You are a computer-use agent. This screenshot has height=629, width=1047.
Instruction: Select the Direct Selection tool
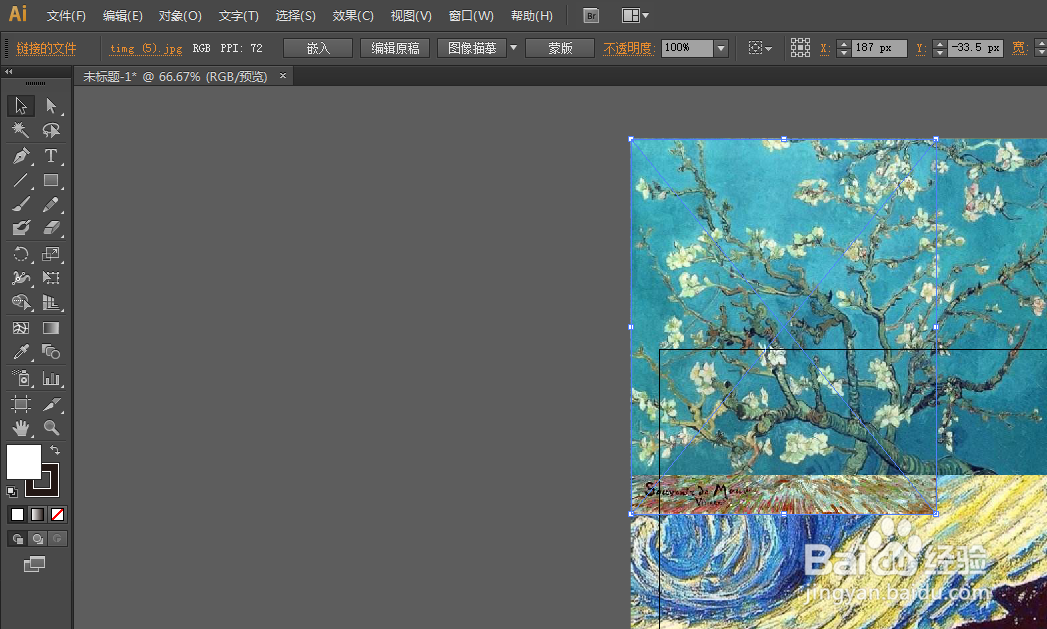pos(51,106)
